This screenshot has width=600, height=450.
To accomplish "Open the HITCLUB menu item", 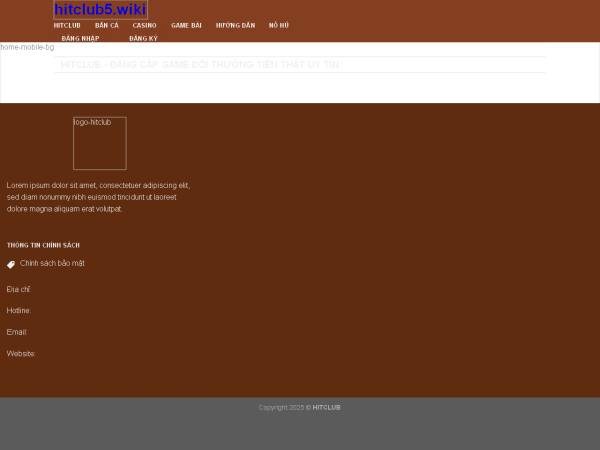I will coord(67,25).
